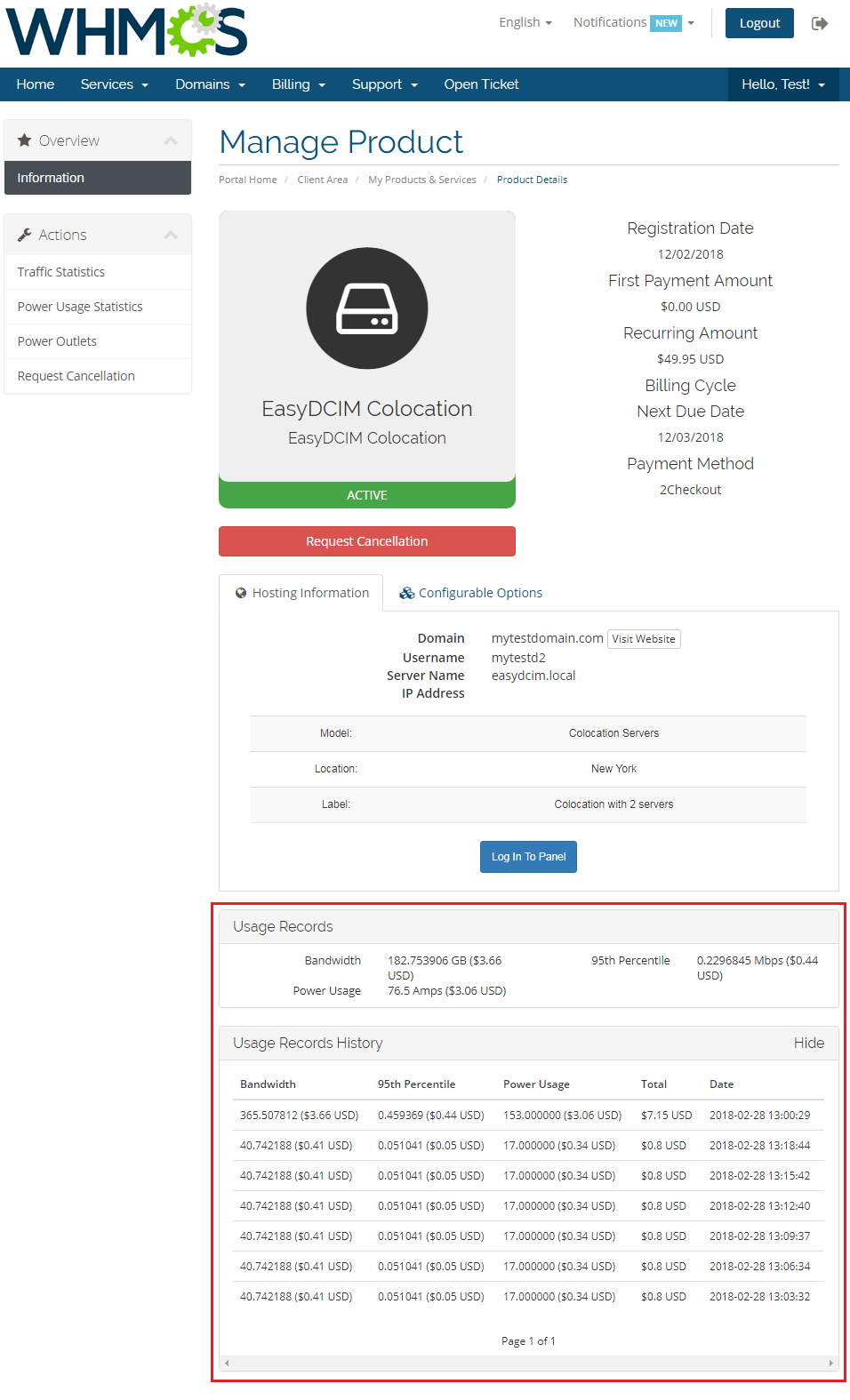The image size is (850, 1400).
Task: Click the easydcim.local server name
Action: (x=533, y=676)
